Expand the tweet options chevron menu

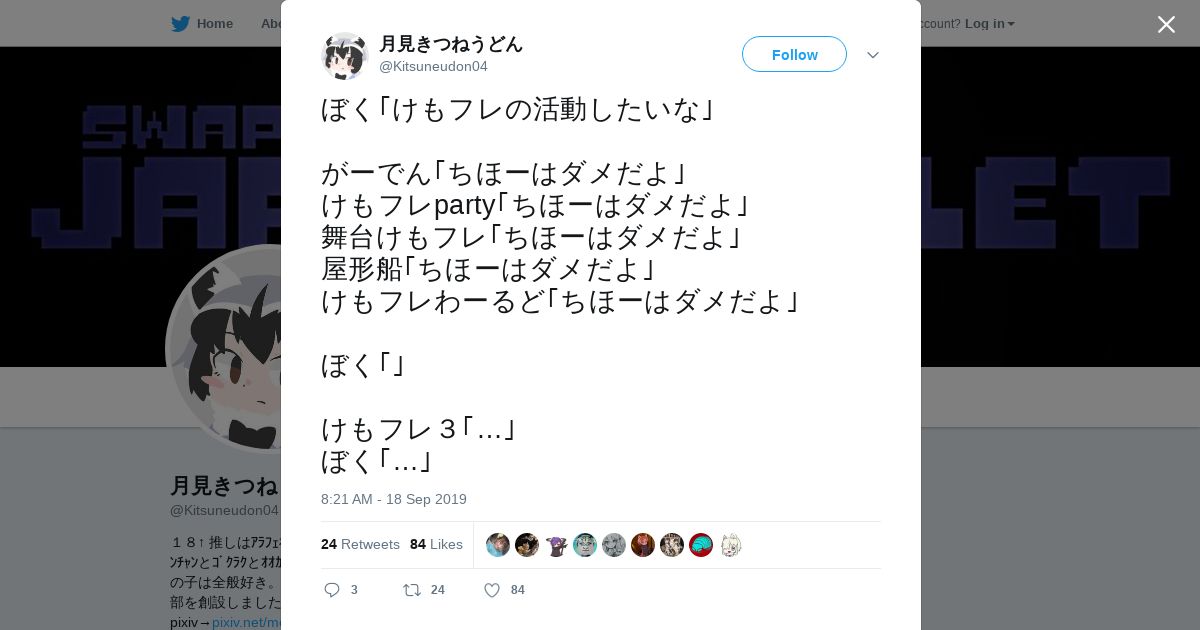coord(873,55)
